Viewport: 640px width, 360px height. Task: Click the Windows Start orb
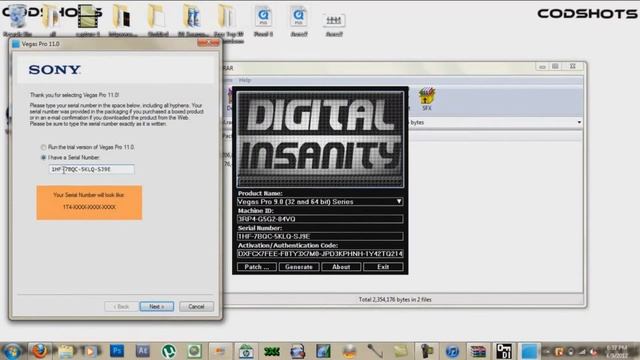(12, 351)
